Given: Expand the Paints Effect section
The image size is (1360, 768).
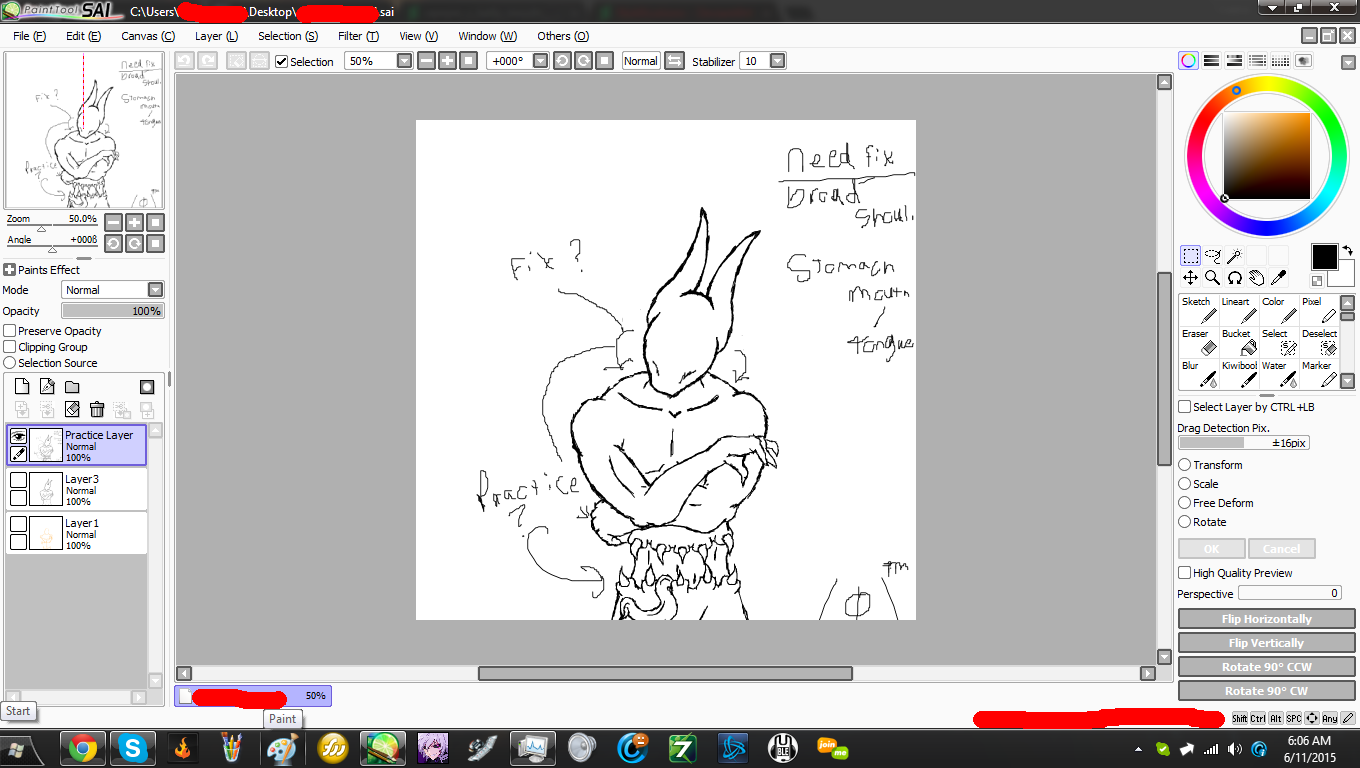Looking at the screenshot, I should click(x=10, y=270).
